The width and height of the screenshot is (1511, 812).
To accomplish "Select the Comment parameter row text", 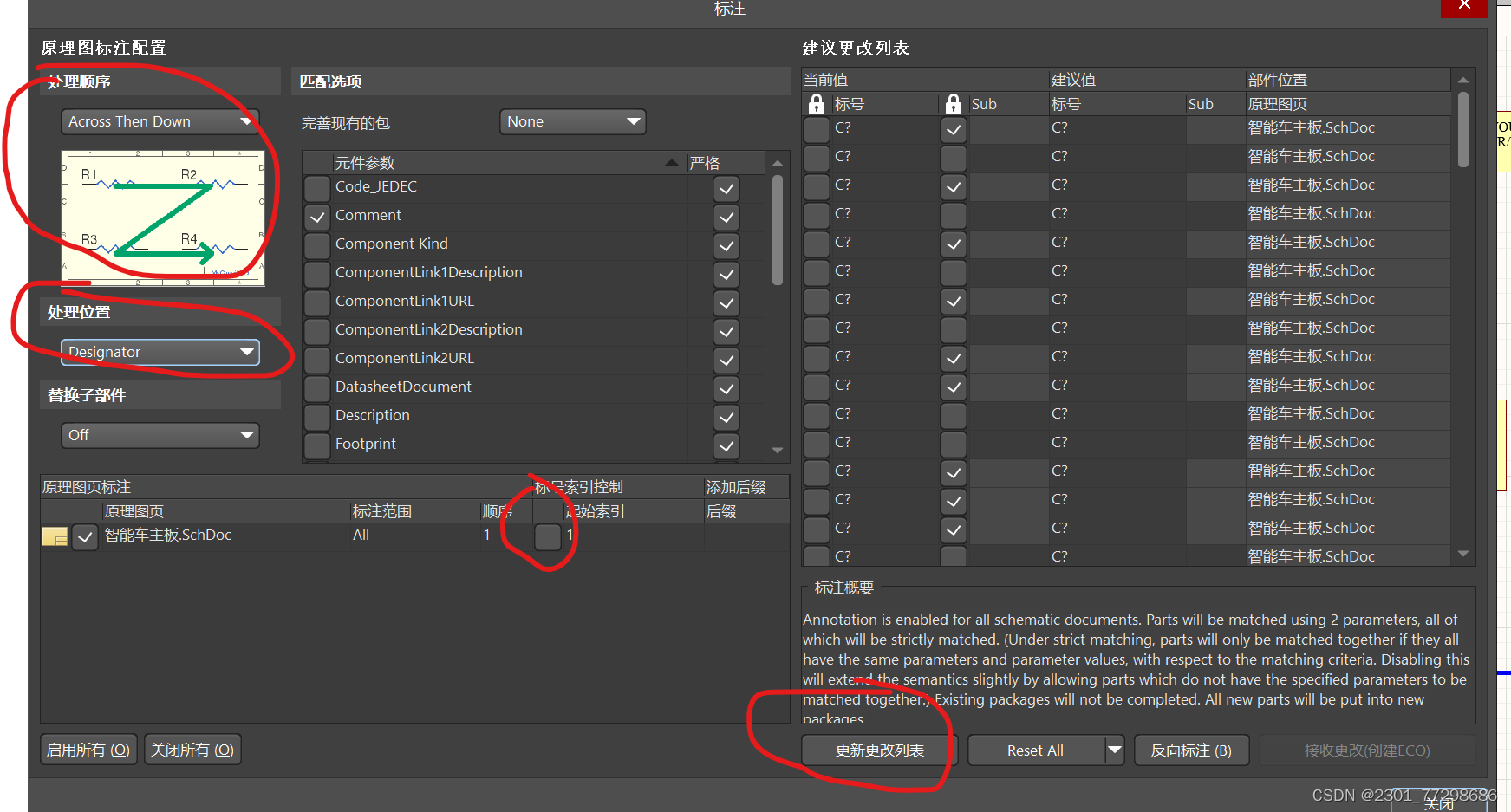I will point(368,215).
